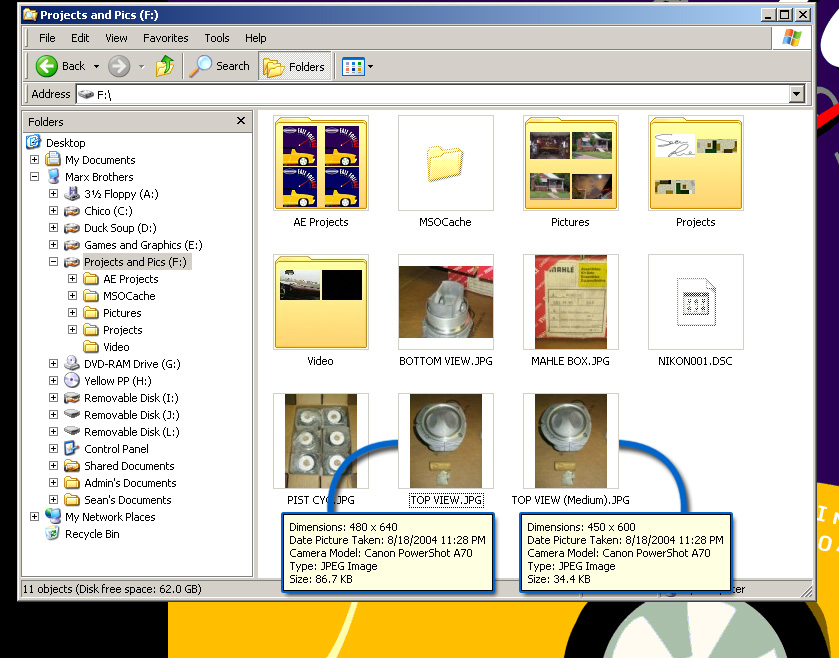Go up one folder level icon
The width and height of the screenshot is (839, 658).
click(x=165, y=66)
